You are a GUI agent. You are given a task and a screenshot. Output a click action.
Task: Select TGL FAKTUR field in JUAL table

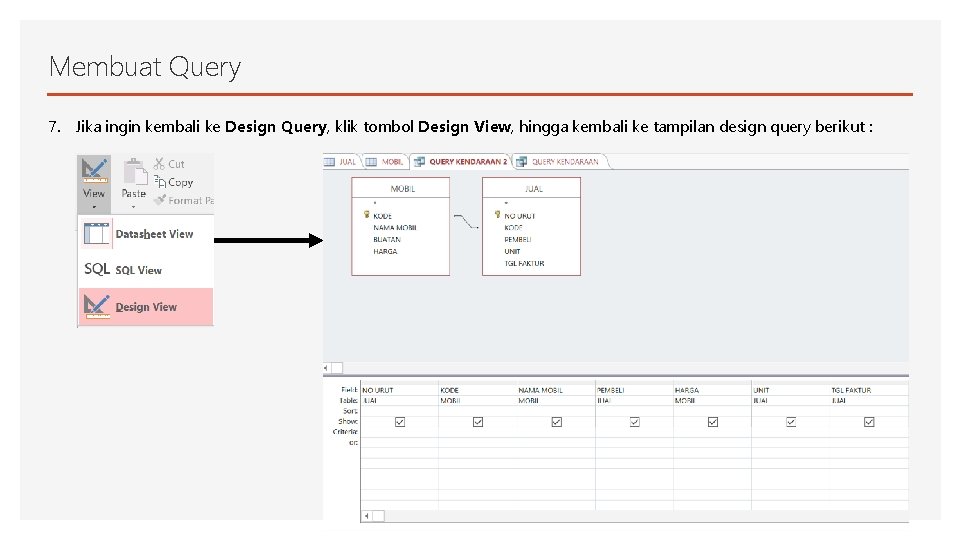[523, 263]
